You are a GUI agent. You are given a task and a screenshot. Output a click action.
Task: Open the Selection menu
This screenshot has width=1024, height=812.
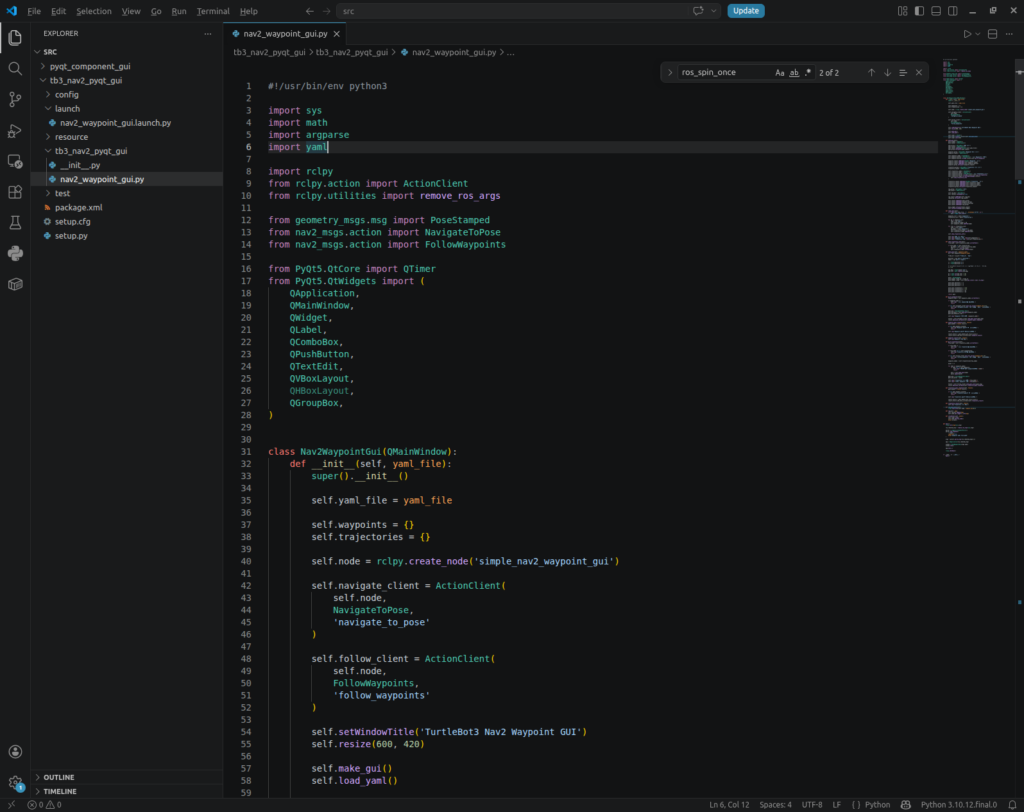point(93,11)
